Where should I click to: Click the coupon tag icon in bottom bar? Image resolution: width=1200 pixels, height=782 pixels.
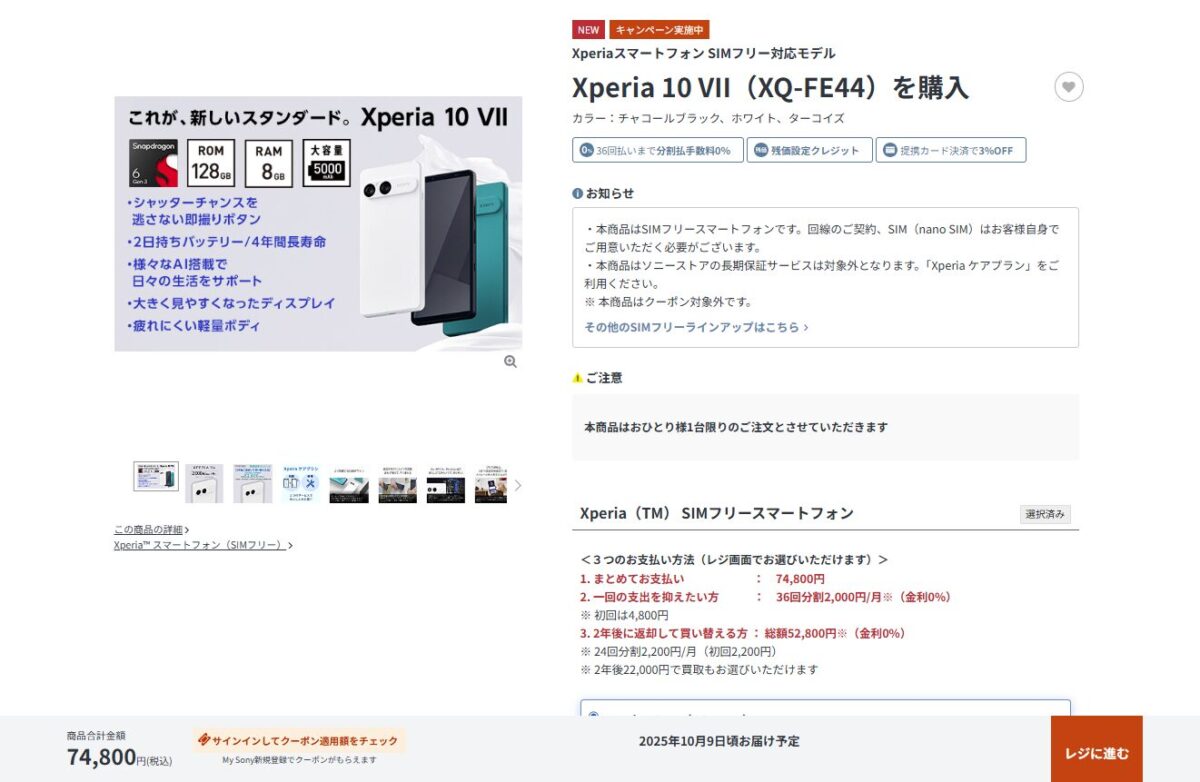[204, 740]
